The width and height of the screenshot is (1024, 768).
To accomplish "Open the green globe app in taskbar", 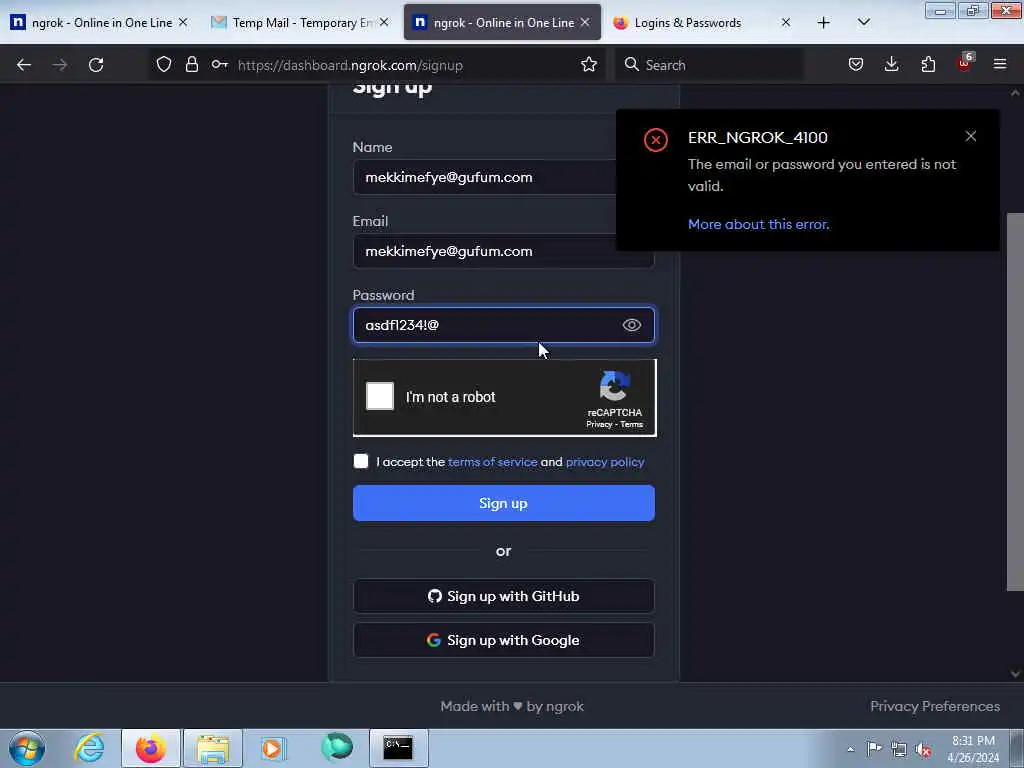I will [x=336, y=747].
